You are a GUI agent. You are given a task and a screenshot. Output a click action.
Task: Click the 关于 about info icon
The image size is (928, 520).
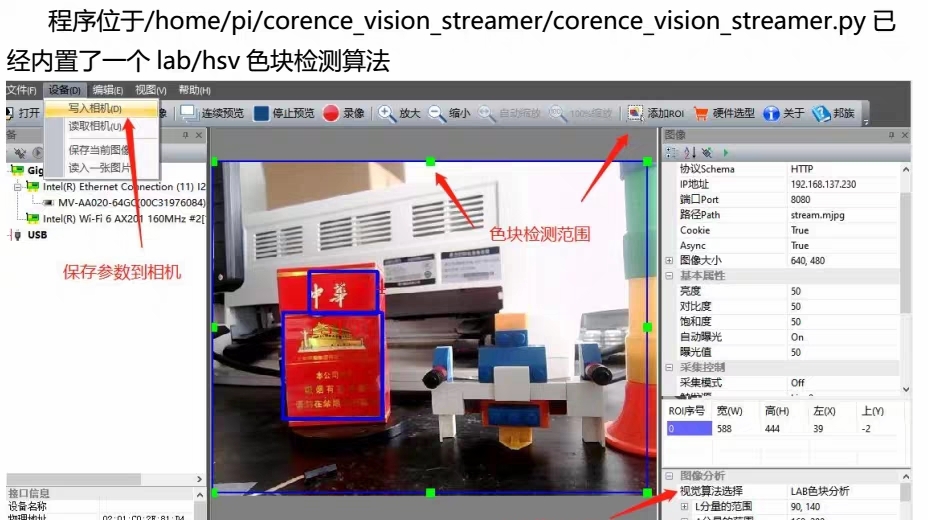(x=771, y=113)
